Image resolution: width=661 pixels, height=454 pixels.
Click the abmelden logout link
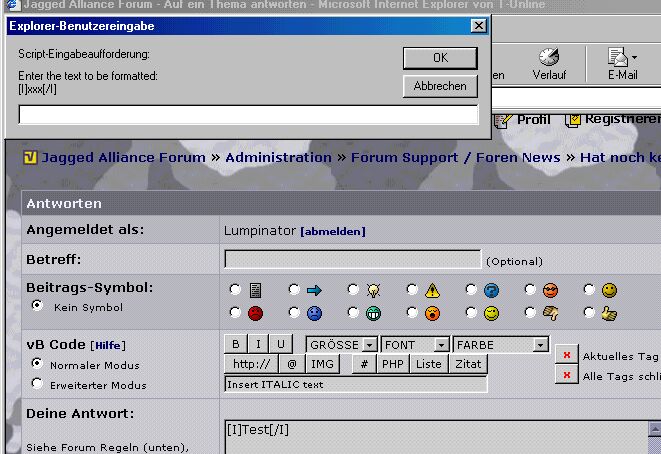[333, 231]
